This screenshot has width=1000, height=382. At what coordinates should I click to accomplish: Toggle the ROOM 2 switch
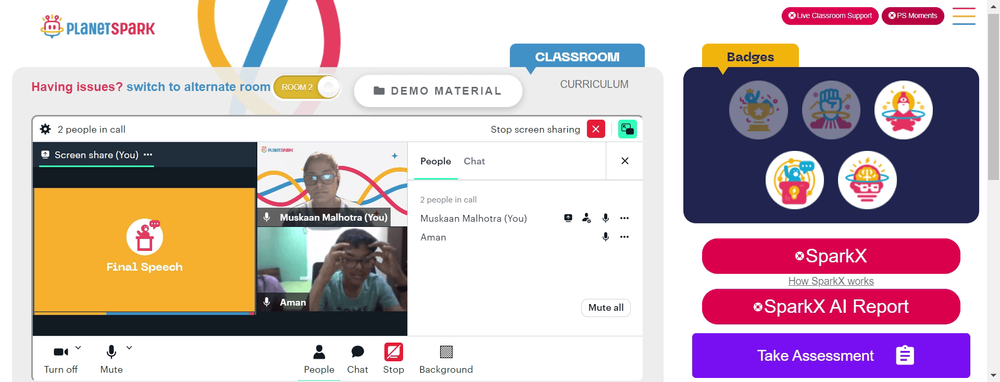(307, 87)
